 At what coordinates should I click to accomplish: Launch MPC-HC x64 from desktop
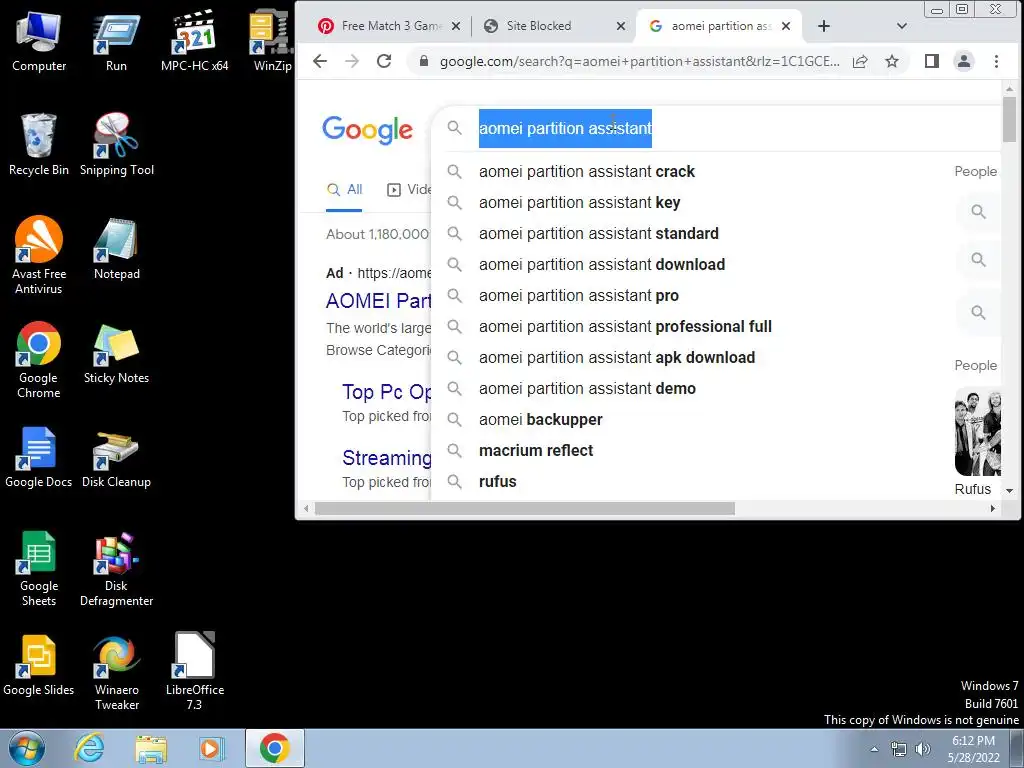click(x=195, y=42)
